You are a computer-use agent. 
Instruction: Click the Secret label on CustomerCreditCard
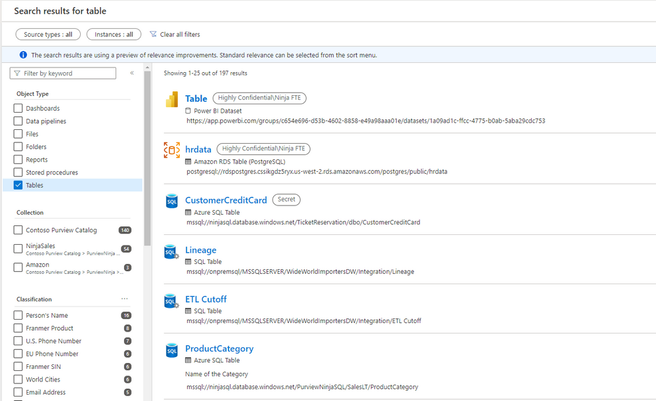click(286, 200)
